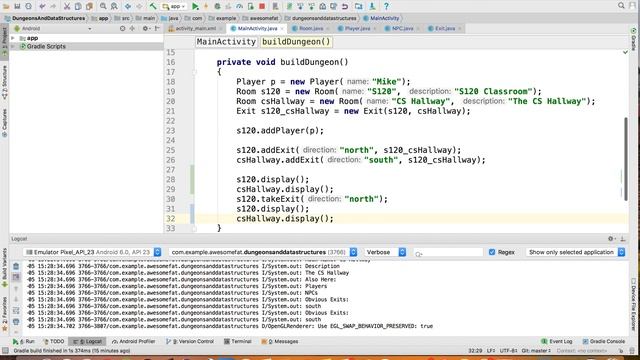Open Show only selected application dropdown

click(576, 252)
